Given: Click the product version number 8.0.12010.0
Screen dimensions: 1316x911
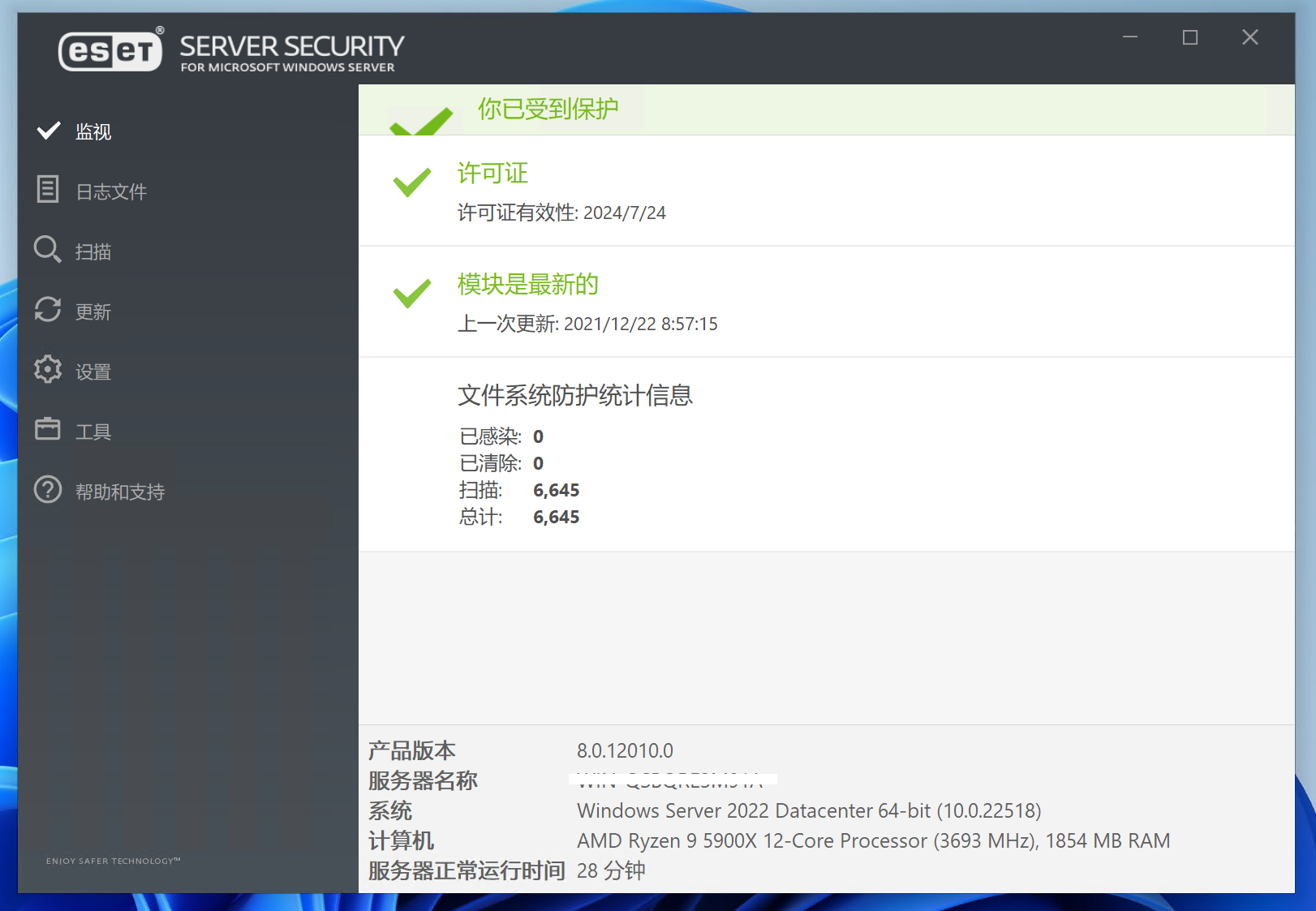Looking at the screenshot, I should coord(625,750).
